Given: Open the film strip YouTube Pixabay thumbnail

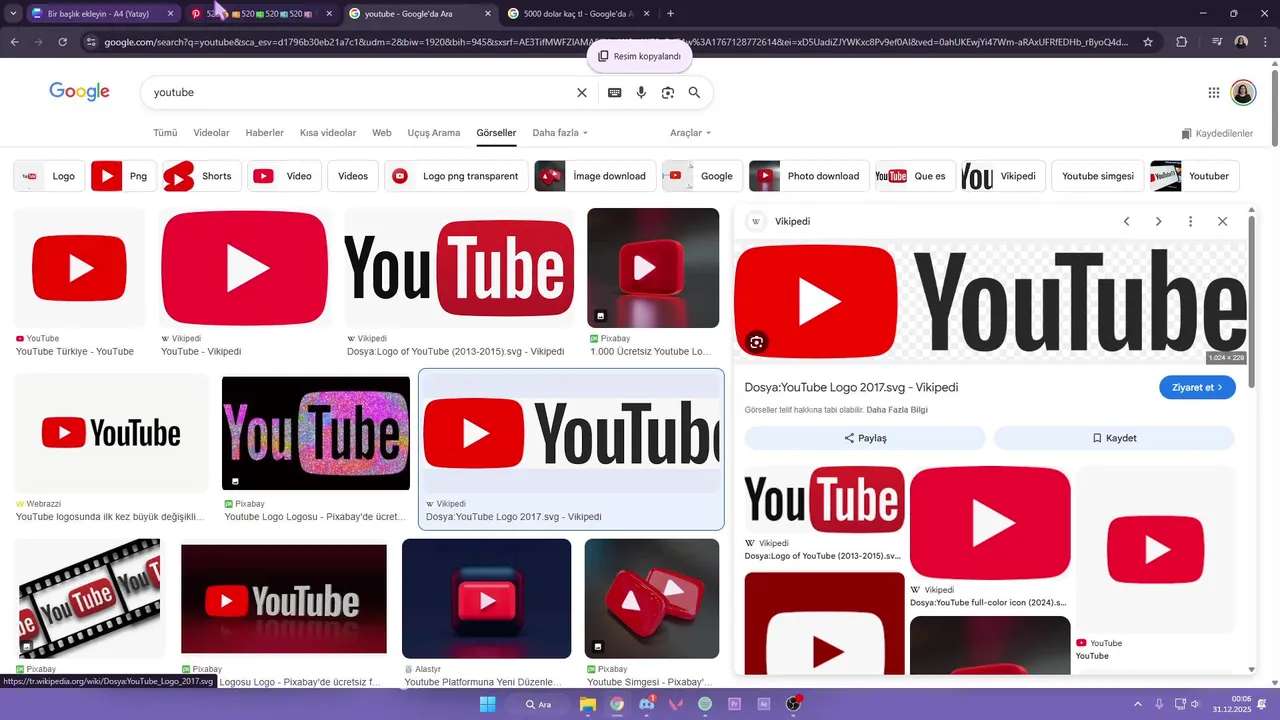Looking at the screenshot, I should pyautogui.click(x=90, y=598).
